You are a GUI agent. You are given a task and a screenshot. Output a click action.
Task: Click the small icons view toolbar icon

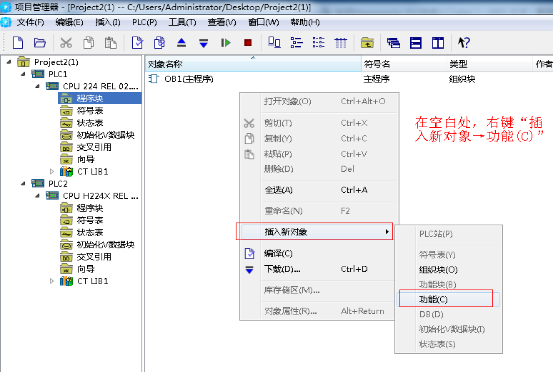(296, 43)
